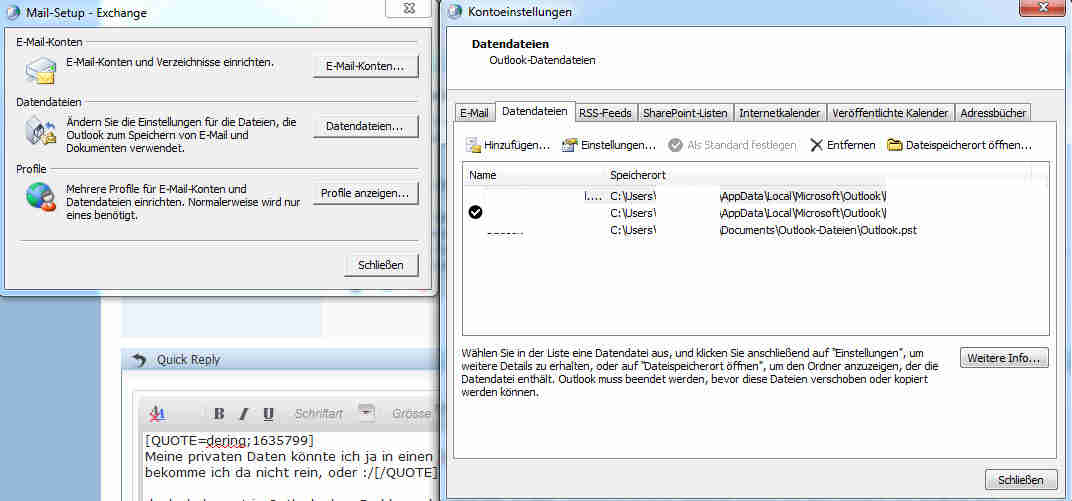Open the Internetkalender tab

[x=779, y=113]
